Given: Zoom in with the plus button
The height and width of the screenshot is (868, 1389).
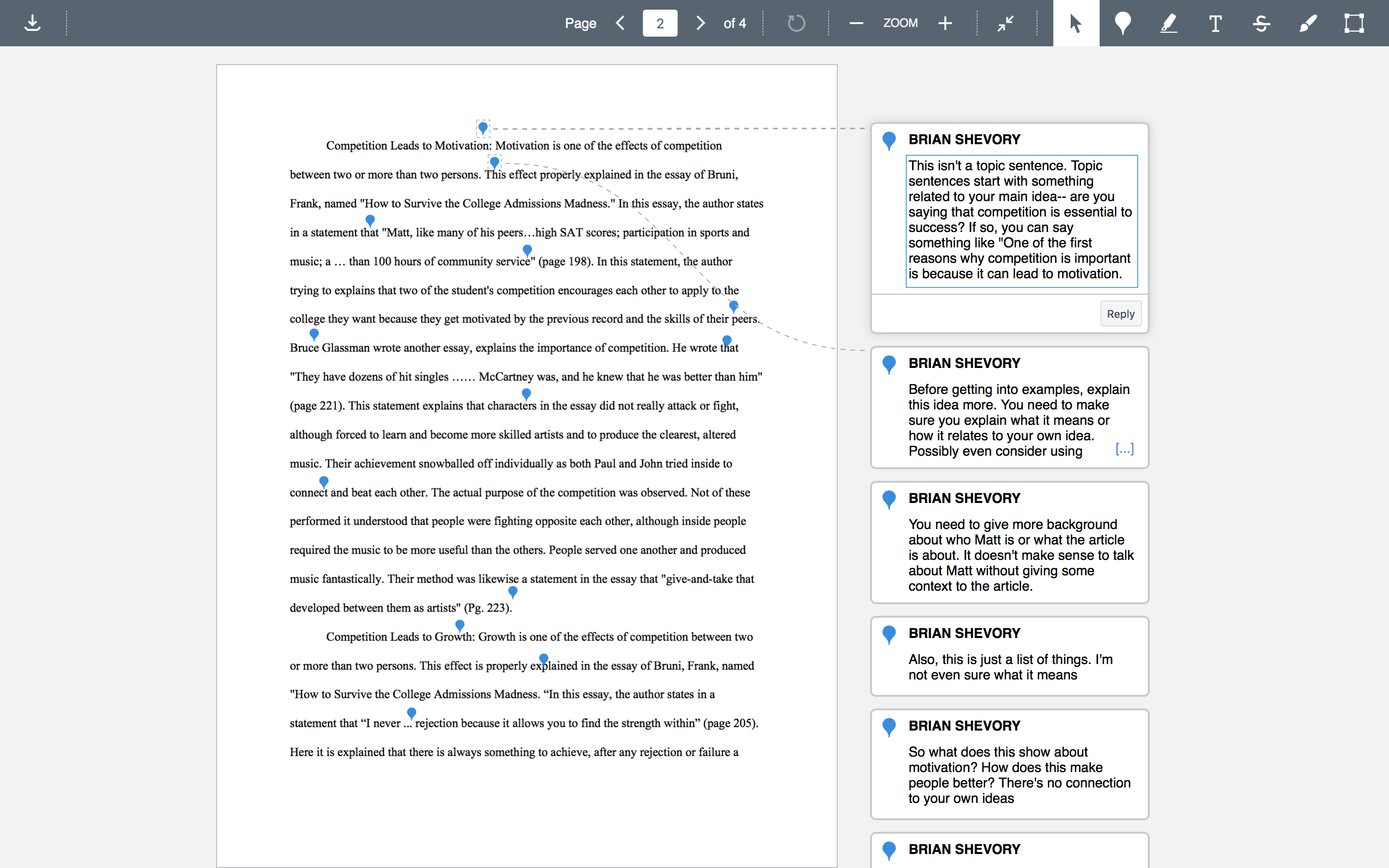Looking at the screenshot, I should [945, 23].
